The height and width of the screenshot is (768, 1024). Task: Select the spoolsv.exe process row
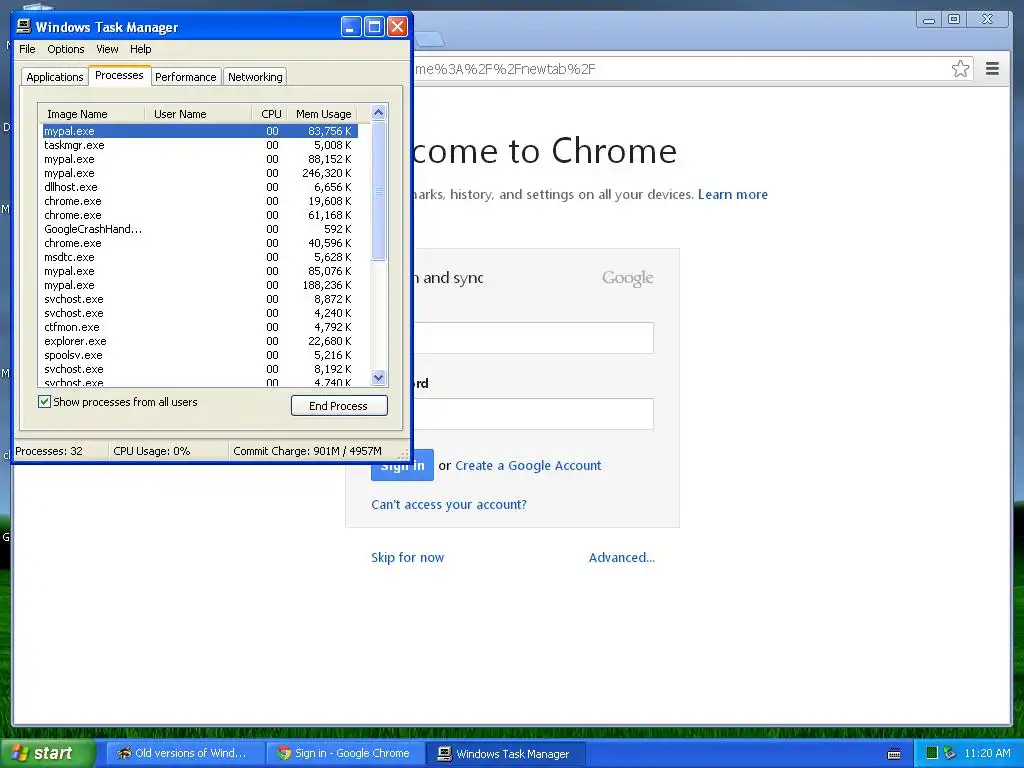[200, 355]
